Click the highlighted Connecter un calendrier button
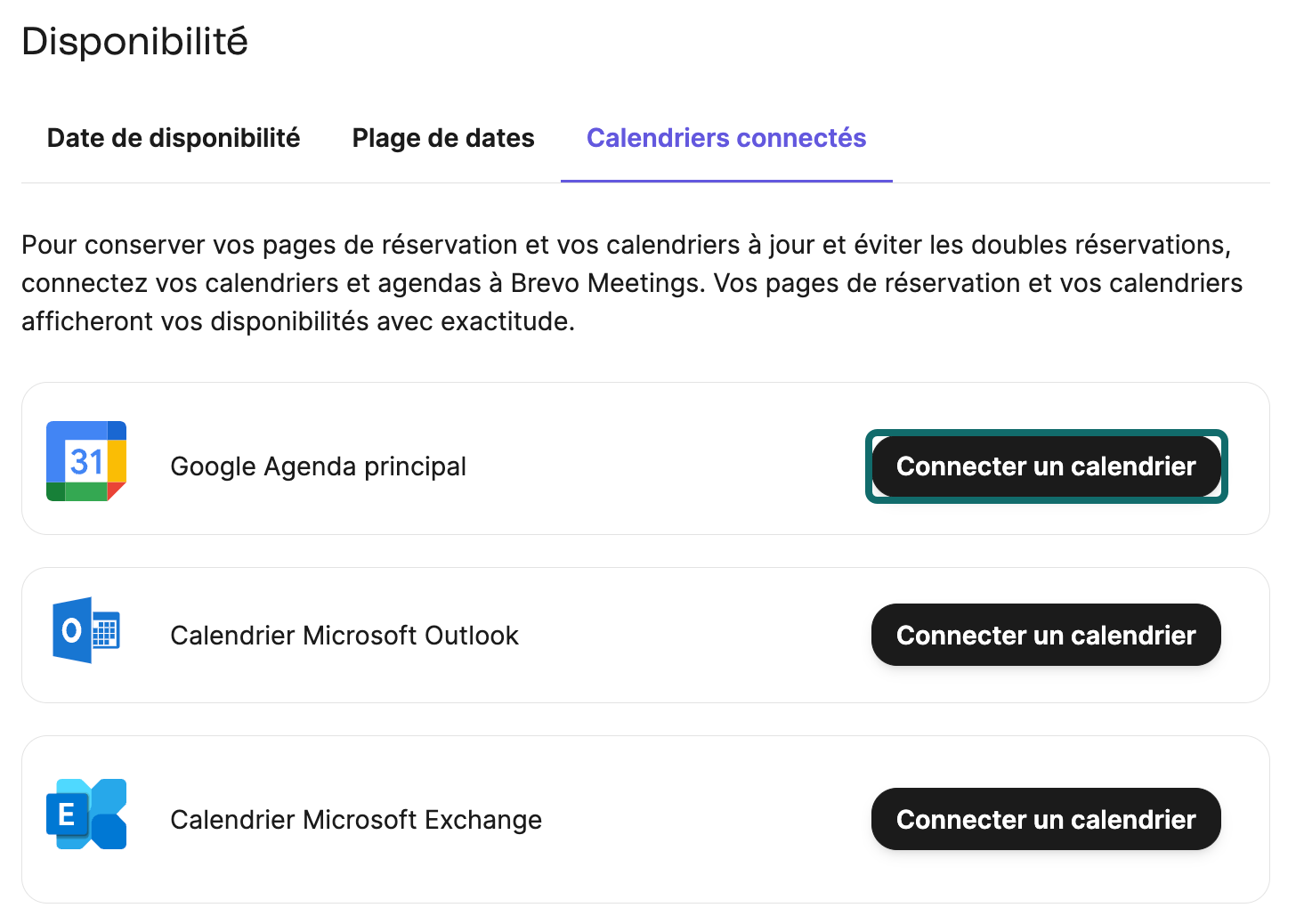Image resolution: width=1296 pixels, height=924 pixels. [1046, 466]
